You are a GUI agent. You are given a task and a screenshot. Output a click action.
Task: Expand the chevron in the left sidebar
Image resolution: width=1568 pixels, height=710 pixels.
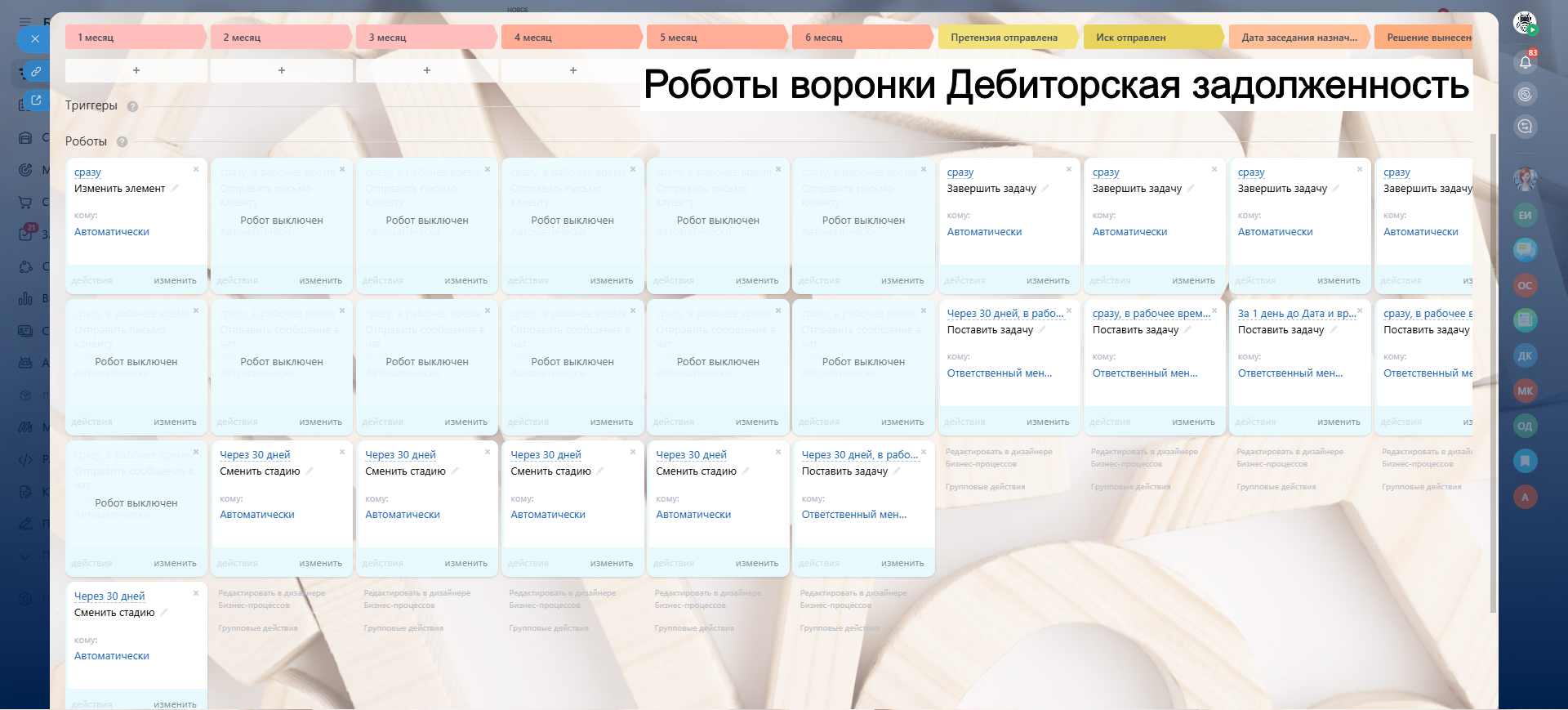tap(25, 556)
